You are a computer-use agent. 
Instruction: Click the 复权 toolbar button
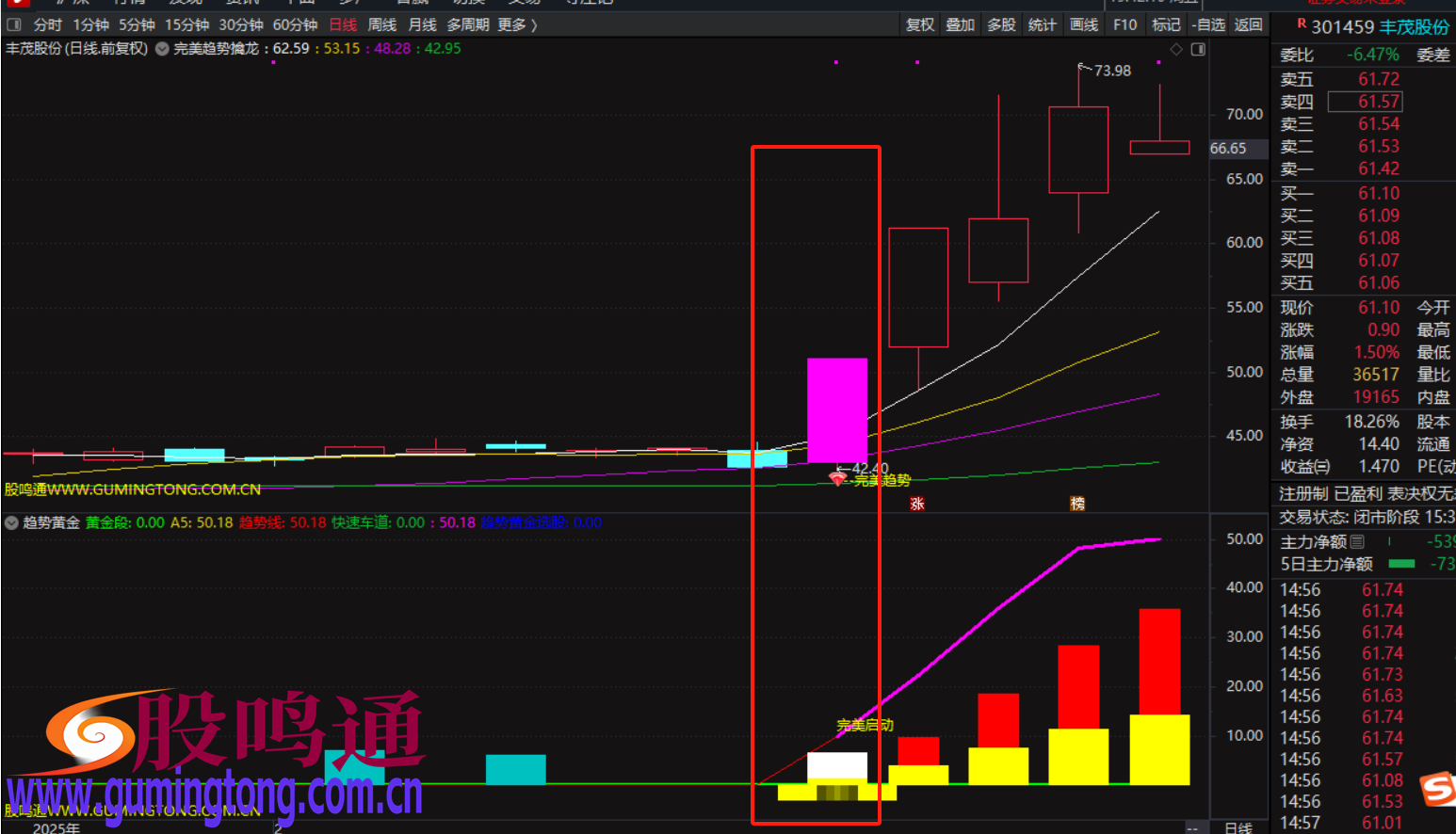point(919,24)
